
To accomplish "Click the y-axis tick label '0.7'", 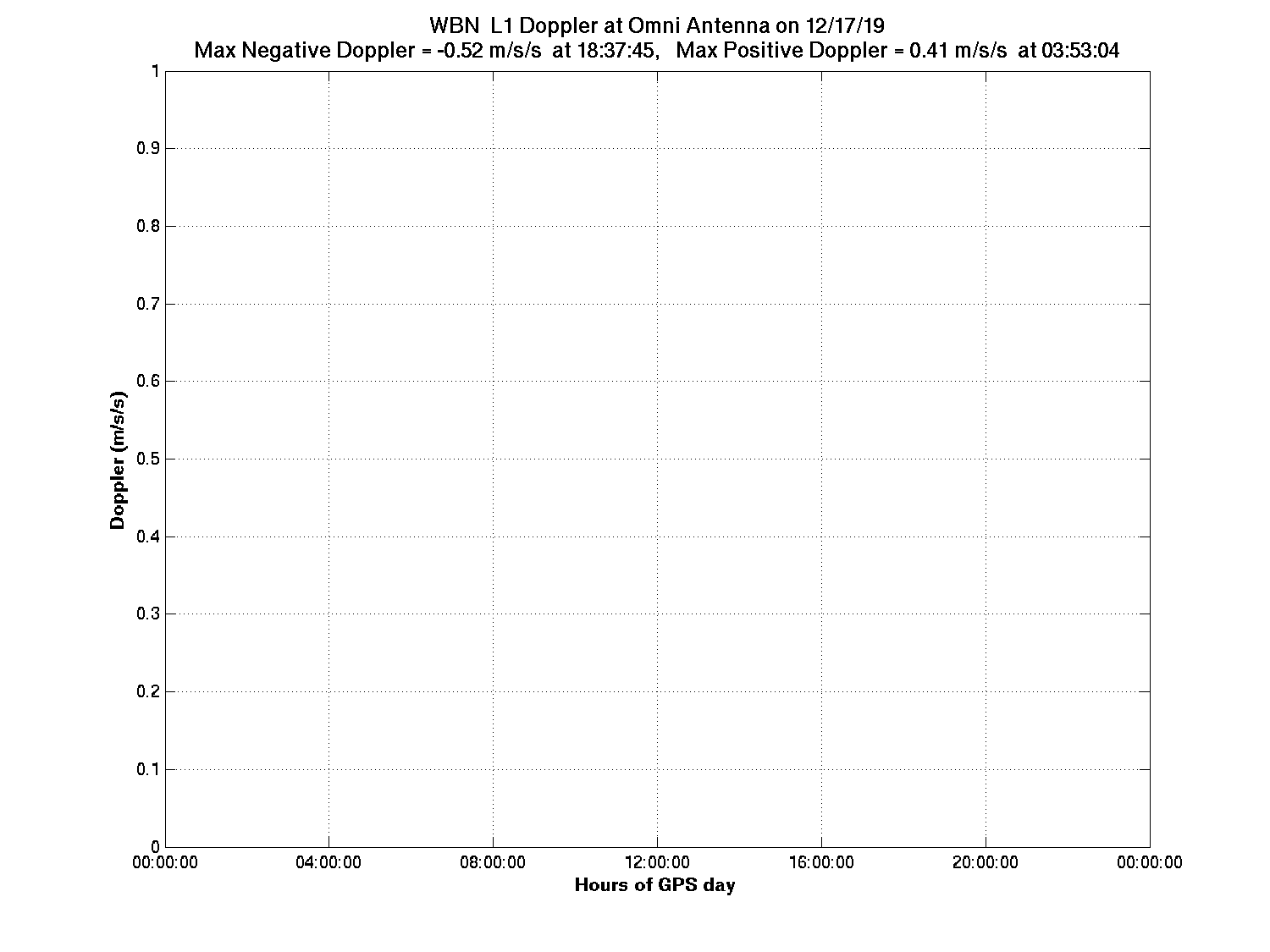I will pos(148,304).
